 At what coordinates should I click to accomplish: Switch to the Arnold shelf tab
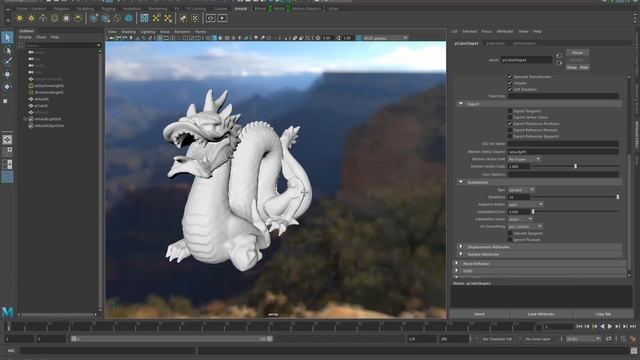point(241,8)
